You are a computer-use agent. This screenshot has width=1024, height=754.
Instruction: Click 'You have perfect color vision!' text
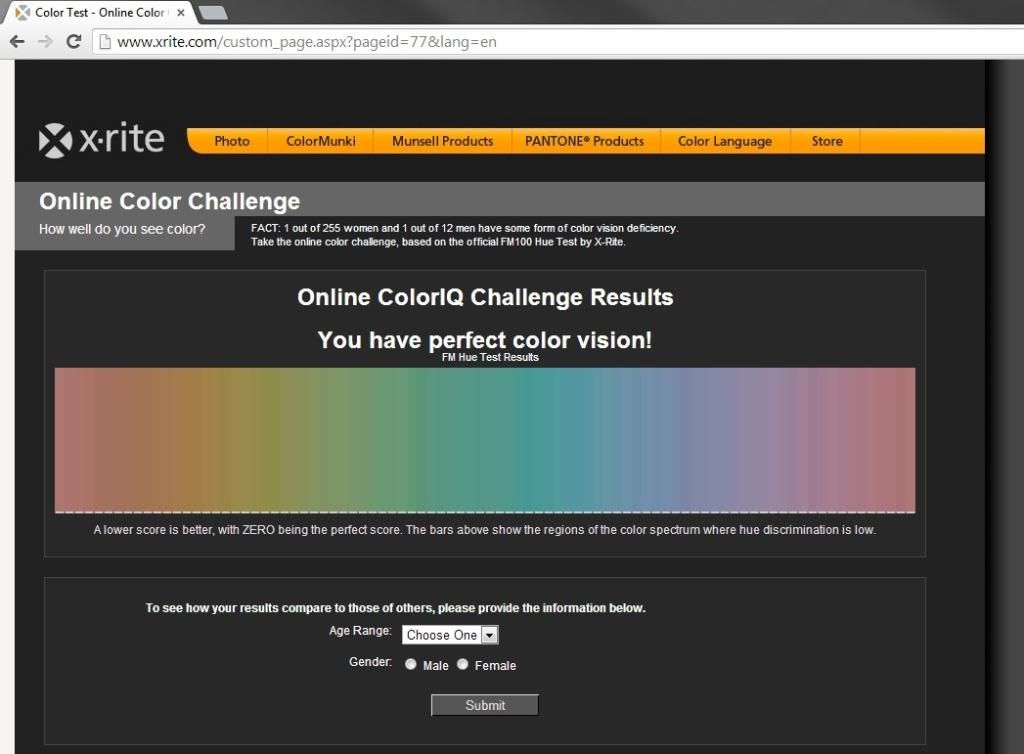point(485,339)
